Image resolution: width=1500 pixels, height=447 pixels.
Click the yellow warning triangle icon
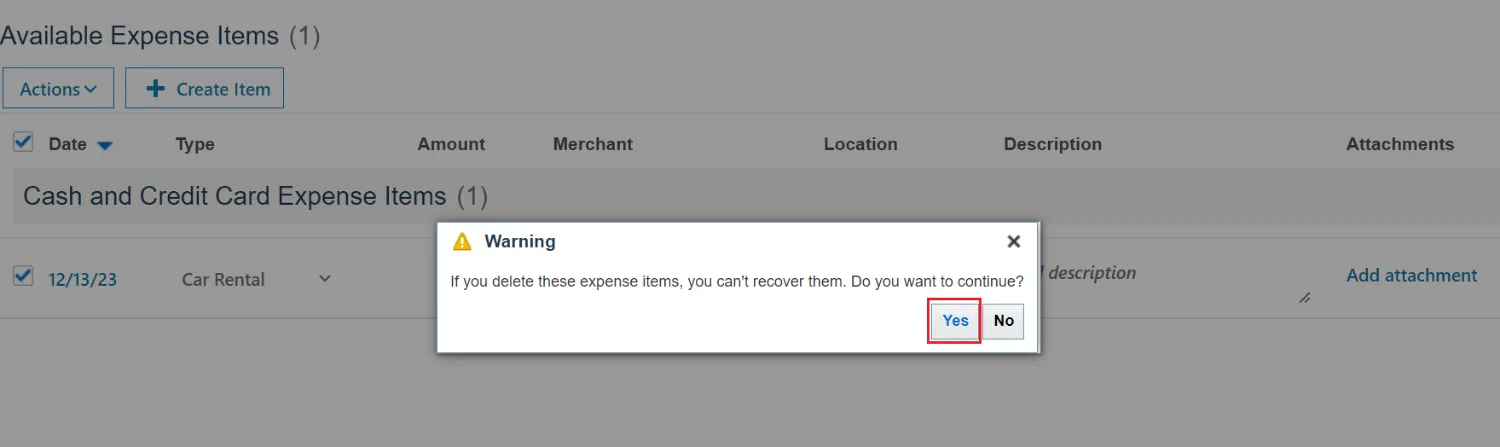click(x=461, y=242)
